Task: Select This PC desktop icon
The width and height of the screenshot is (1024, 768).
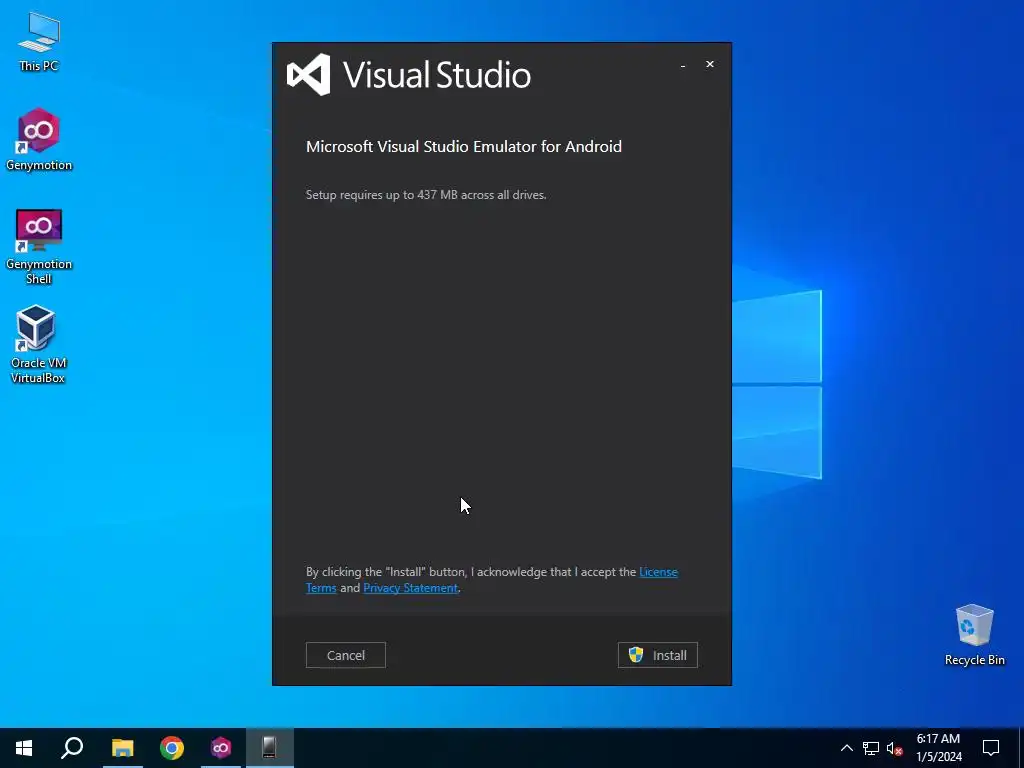Action: (x=39, y=42)
